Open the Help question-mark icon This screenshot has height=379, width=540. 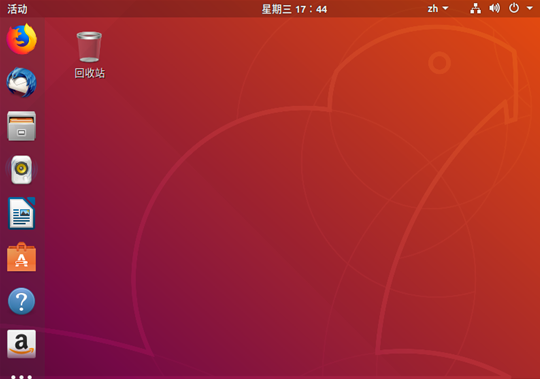pyautogui.click(x=21, y=301)
